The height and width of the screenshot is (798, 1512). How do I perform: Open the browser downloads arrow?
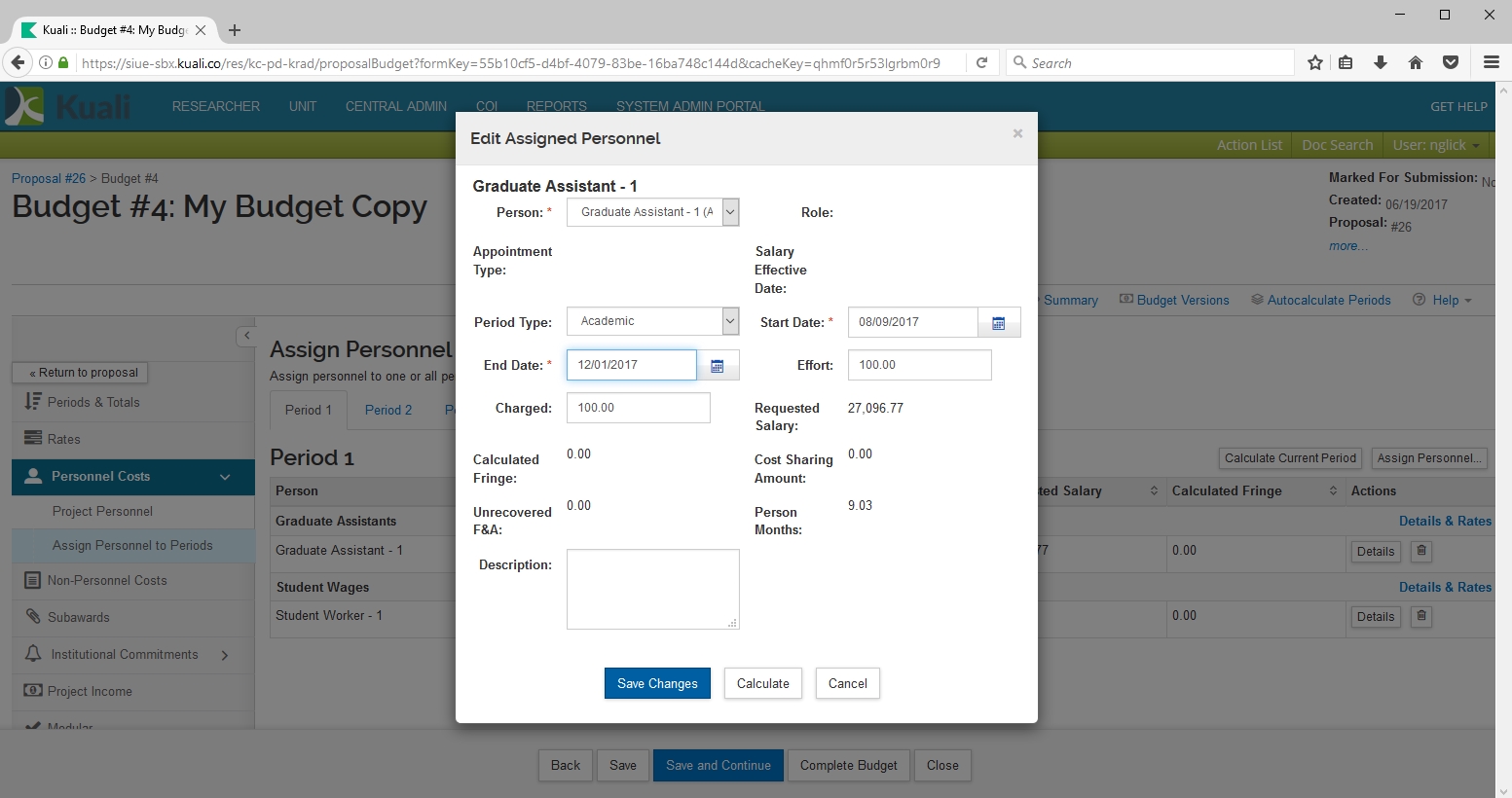(1381, 63)
